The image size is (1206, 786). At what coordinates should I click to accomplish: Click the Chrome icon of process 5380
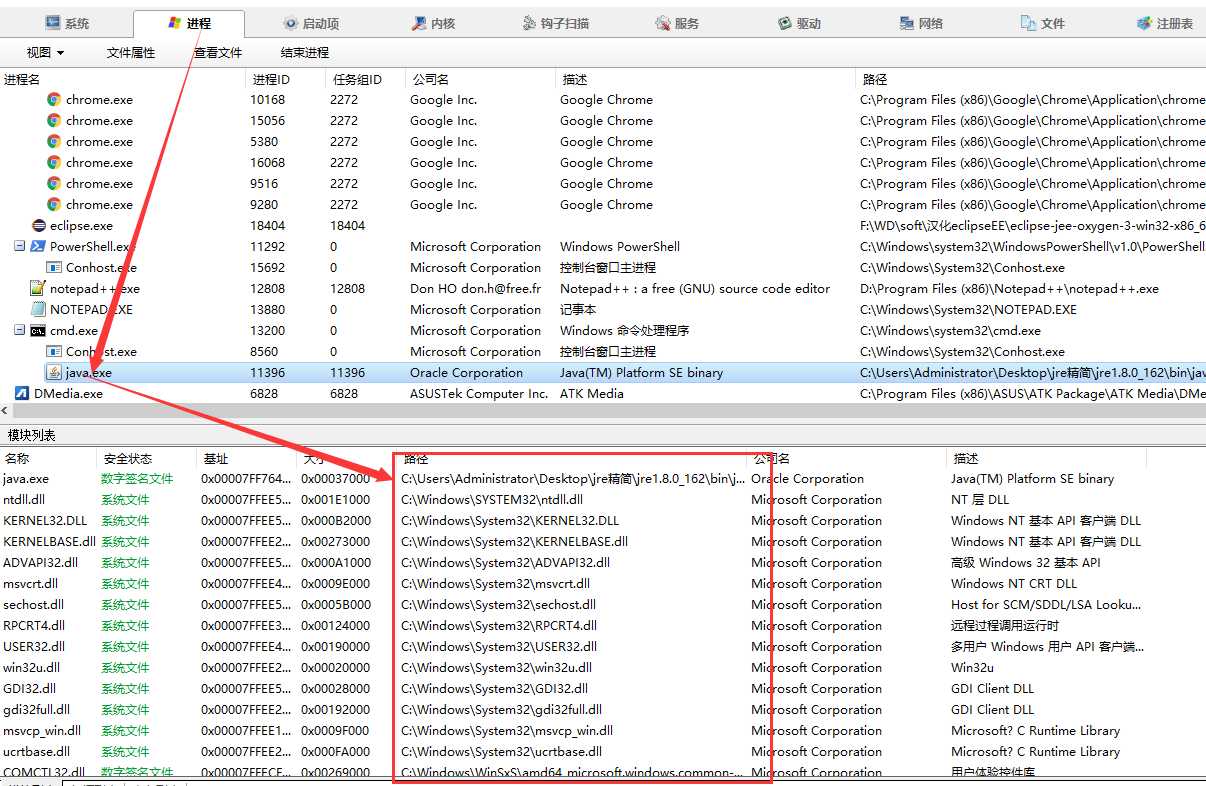pos(54,142)
